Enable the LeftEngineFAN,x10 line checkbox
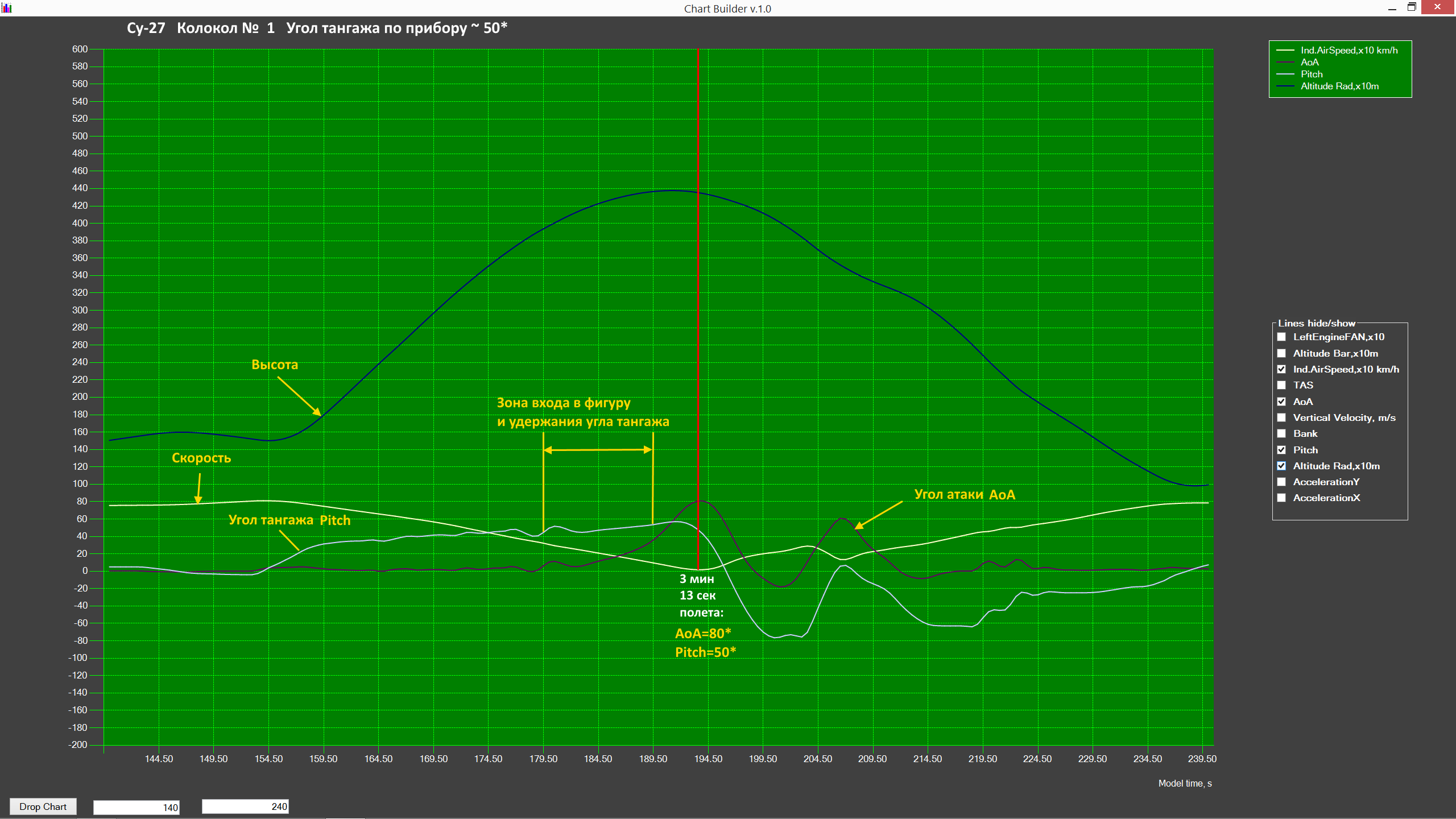The width and height of the screenshot is (1456, 819). coord(1281,337)
